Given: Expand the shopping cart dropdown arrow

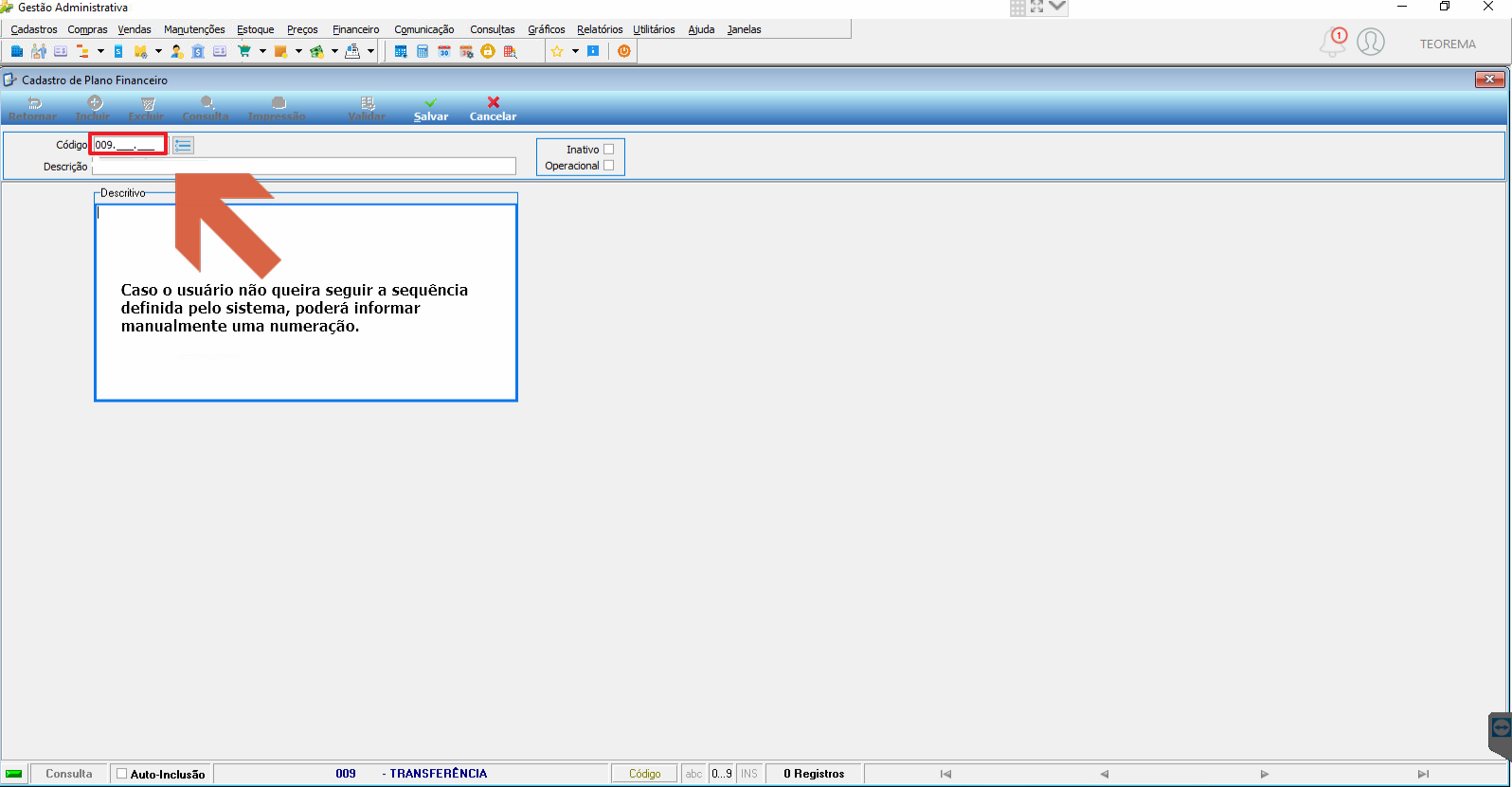Looking at the screenshot, I should (262, 51).
